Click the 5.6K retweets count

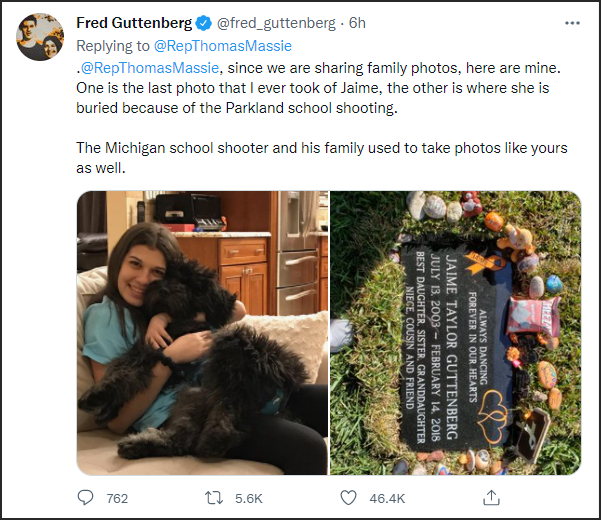click(x=248, y=498)
